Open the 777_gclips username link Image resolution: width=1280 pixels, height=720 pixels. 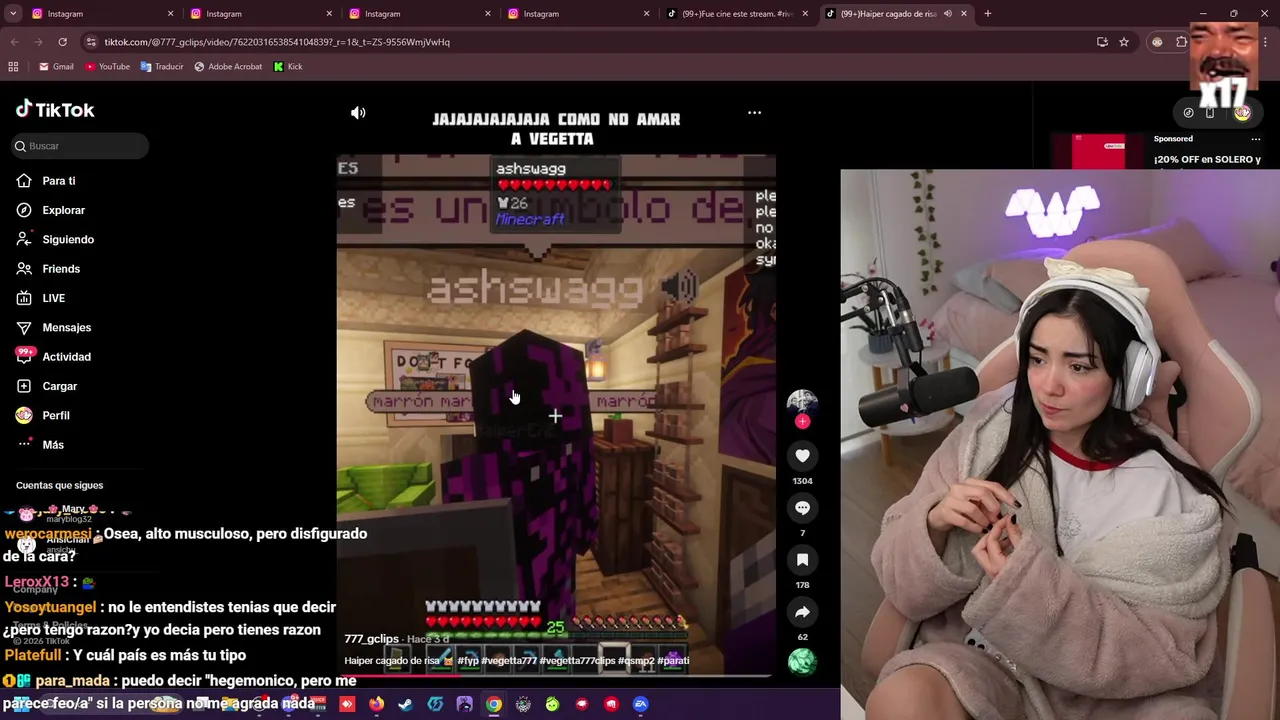pos(371,639)
